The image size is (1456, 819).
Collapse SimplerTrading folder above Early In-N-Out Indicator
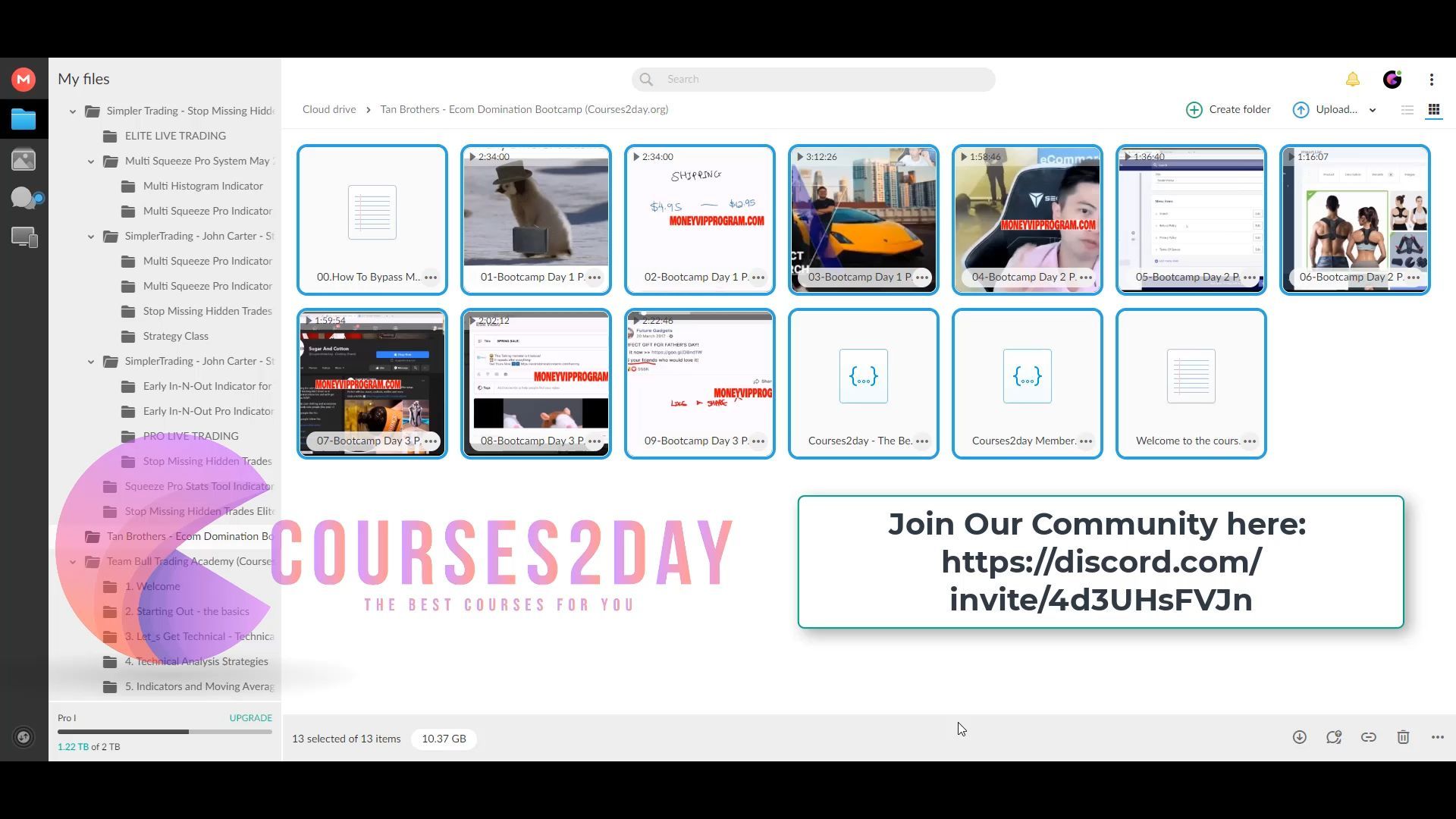click(x=91, y=362)
